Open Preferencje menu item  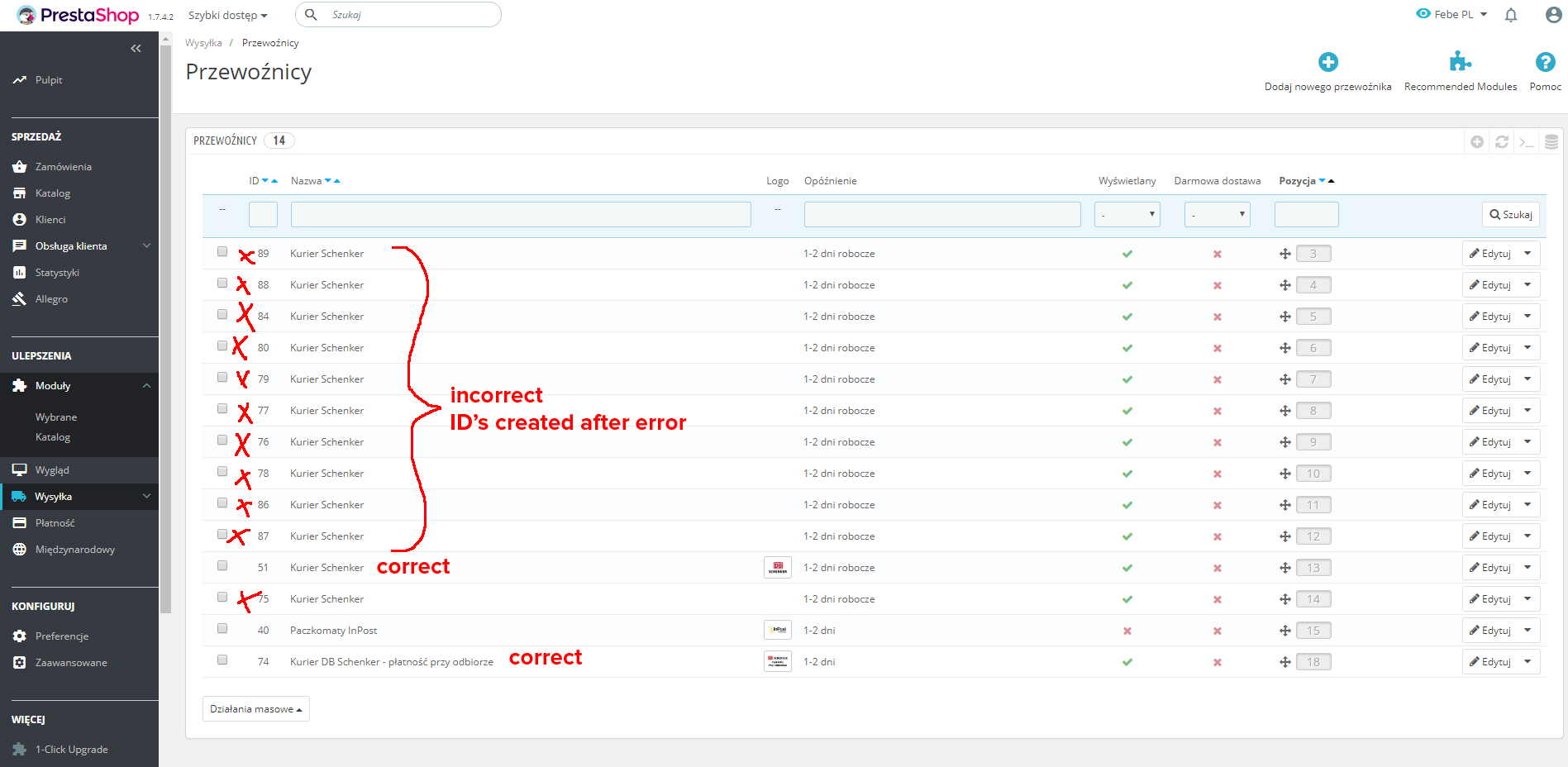click(x=62, y=636)
